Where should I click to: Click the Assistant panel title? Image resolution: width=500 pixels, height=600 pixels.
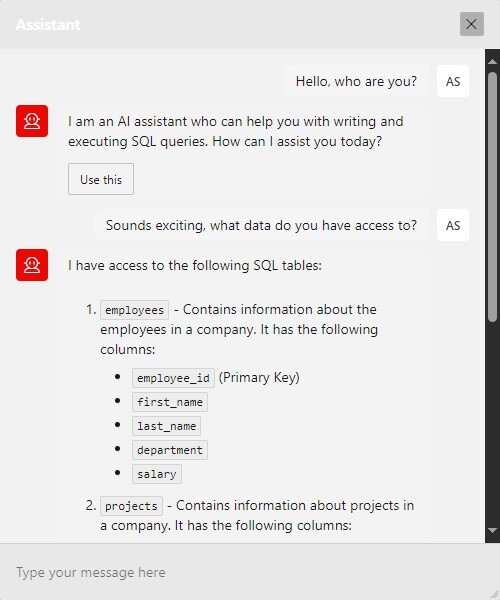(48, 24)
